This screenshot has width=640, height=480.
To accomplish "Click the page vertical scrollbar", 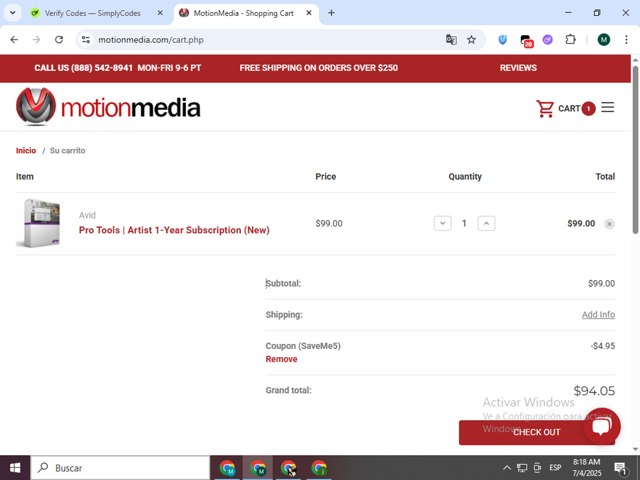I will [x=635, y=150].
